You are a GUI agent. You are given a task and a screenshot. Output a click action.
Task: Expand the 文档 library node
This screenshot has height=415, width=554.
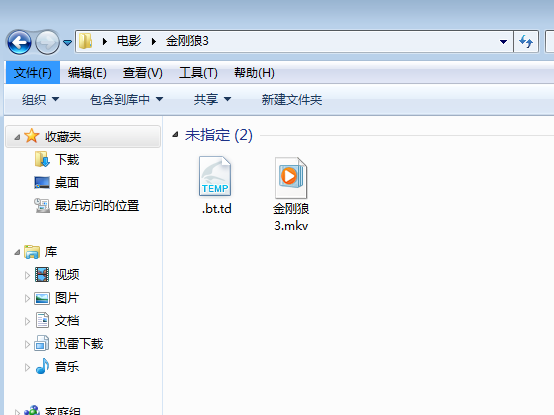click(x=27, y=321)
